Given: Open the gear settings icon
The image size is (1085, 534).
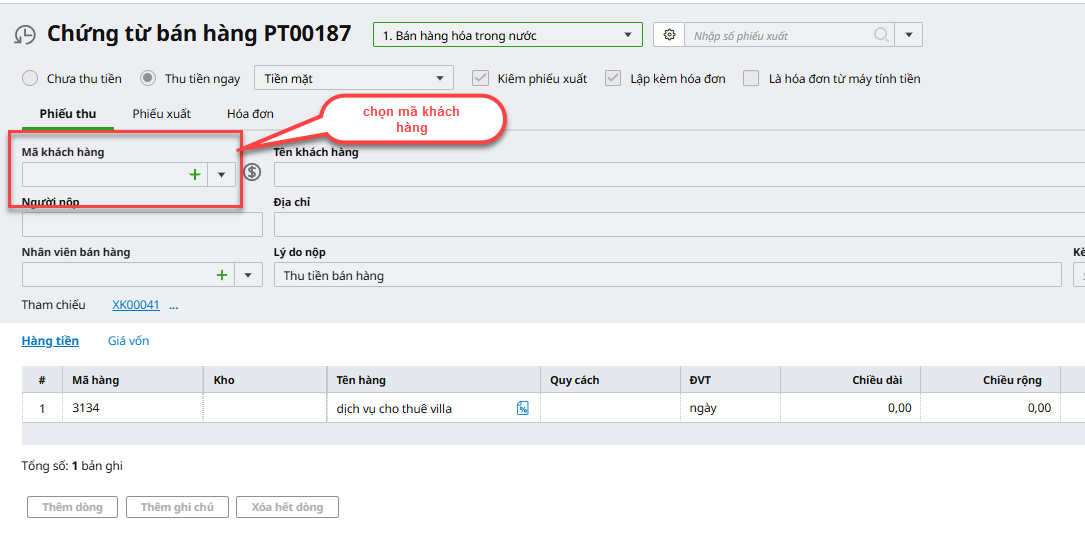Looking at the screenshot, I should [669, 35].
